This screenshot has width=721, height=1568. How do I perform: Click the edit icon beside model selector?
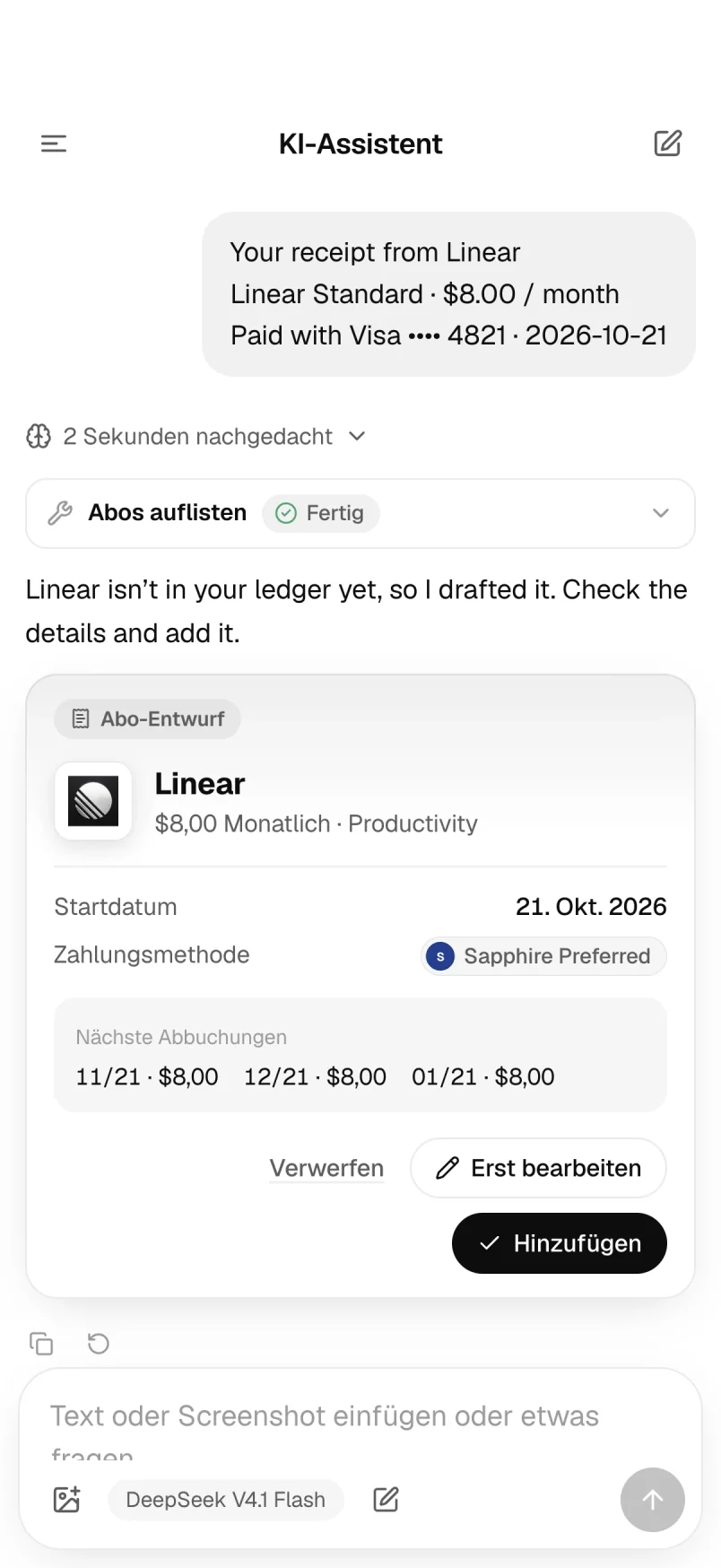(386, 1500)
